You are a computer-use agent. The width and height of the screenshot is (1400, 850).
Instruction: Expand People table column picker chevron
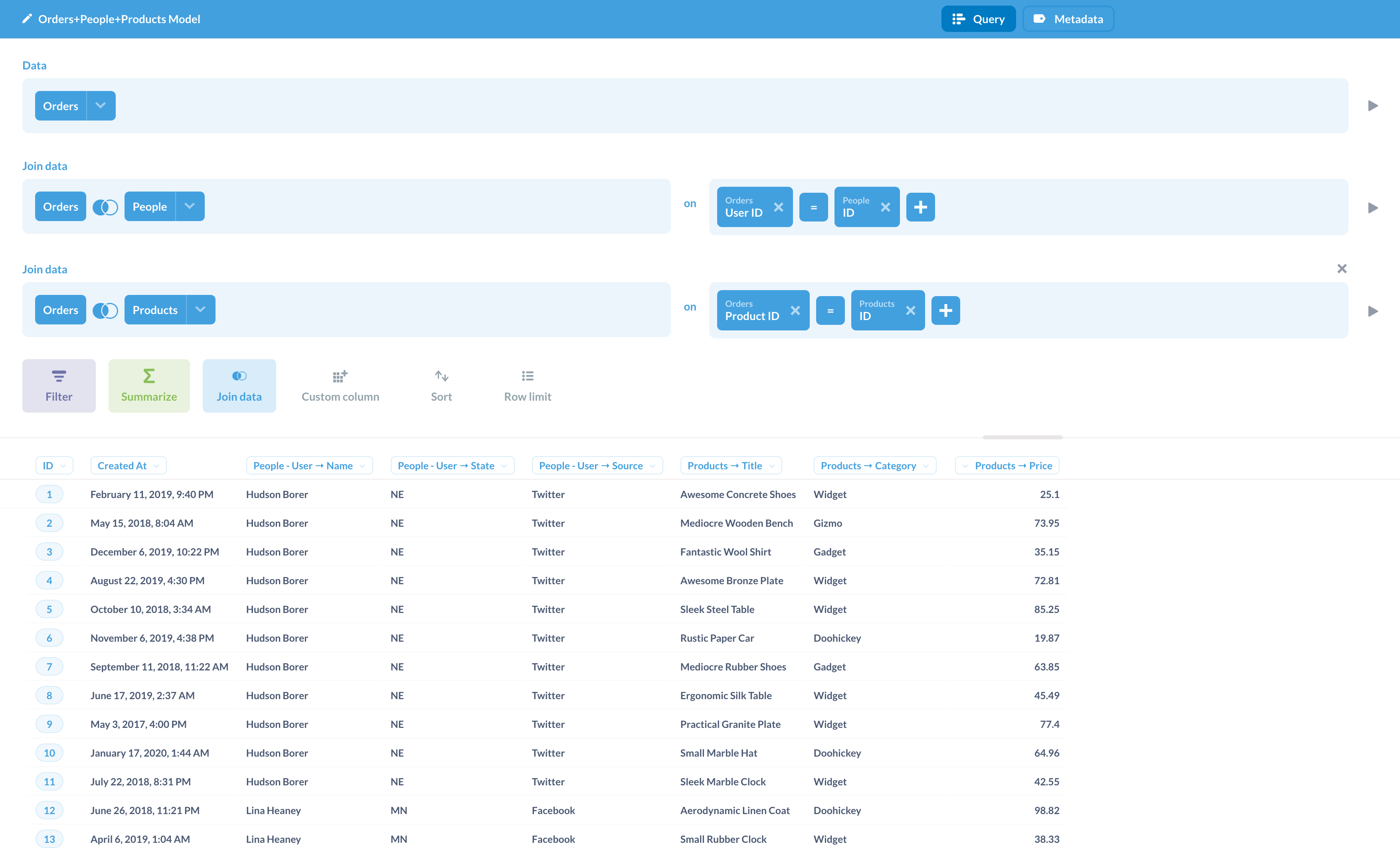pos(190,206)
